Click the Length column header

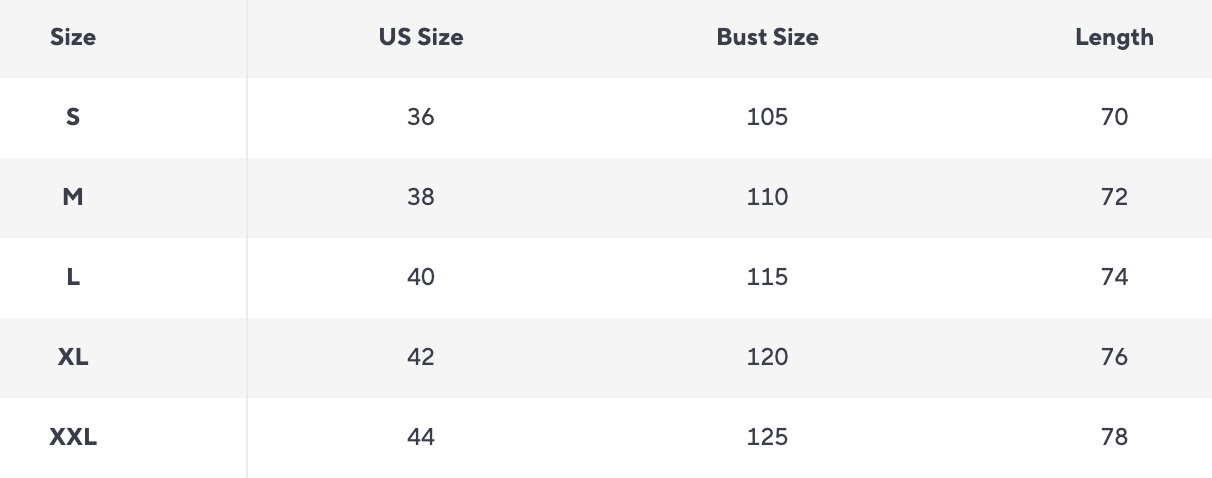(x=1114, y=38)
